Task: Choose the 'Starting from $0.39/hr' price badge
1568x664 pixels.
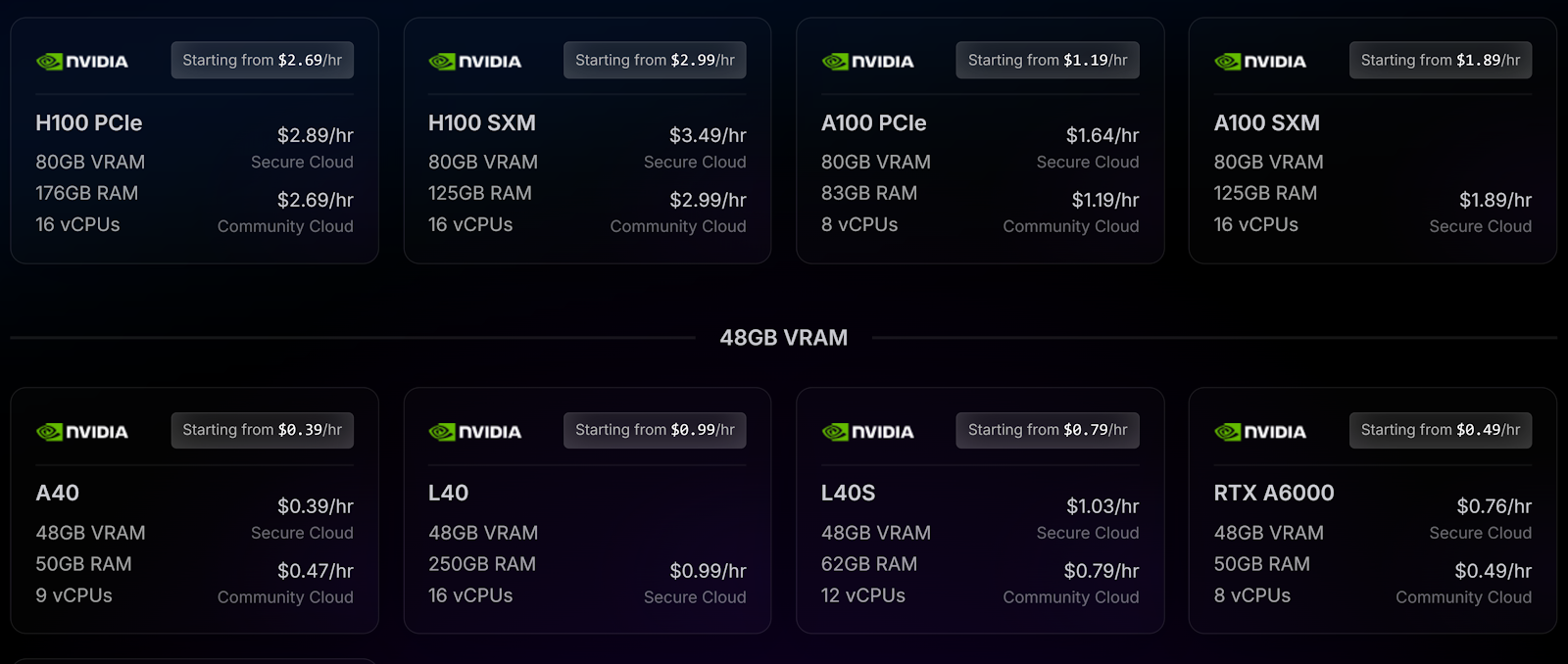Action: [263, 430]
